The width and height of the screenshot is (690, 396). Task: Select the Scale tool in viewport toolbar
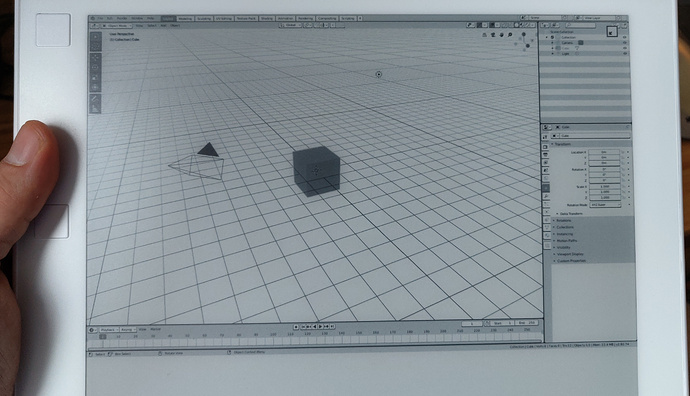[95, 77]
